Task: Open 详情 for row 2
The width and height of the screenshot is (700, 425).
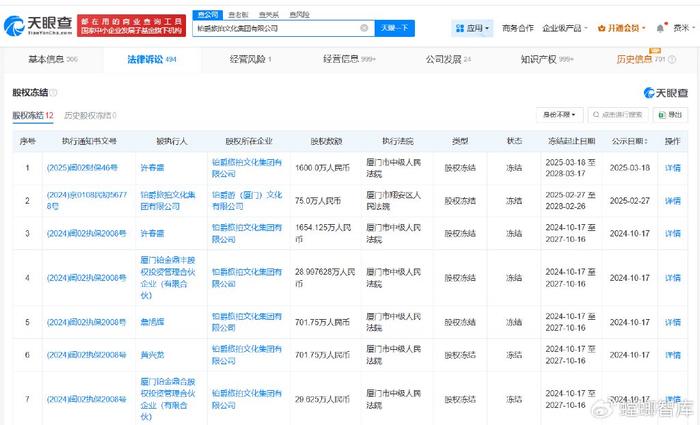Action: click(x=673, y=201)
